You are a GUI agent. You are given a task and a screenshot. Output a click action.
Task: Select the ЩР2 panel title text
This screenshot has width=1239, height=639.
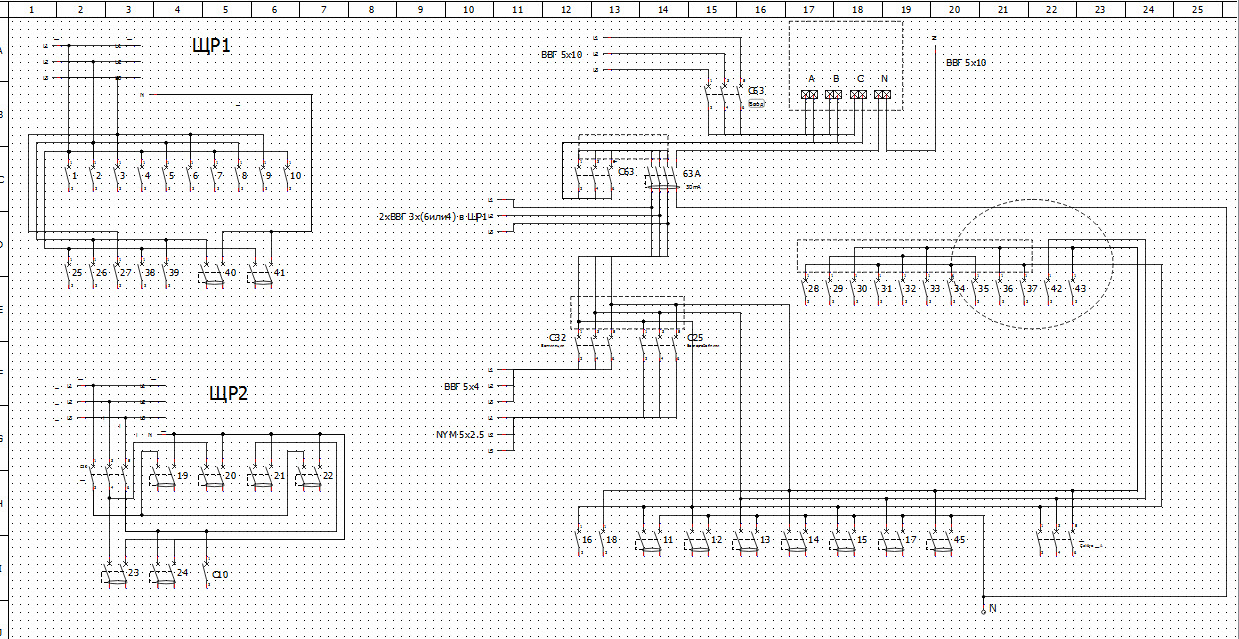point(228,393)
